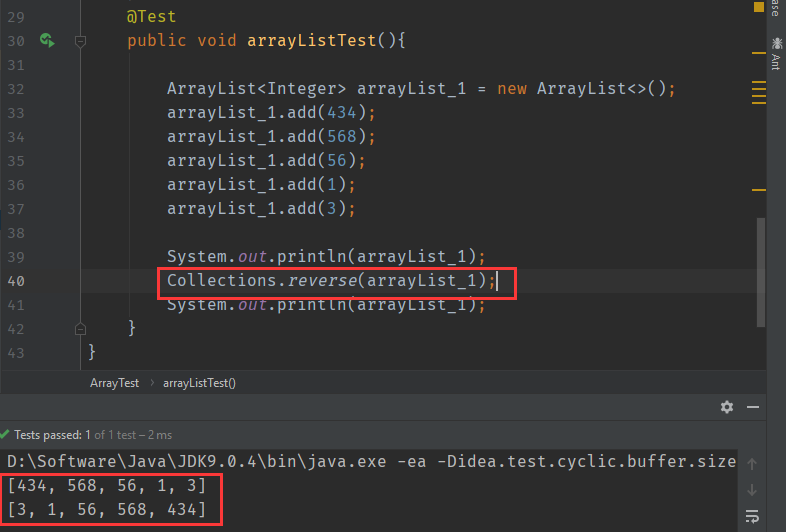
Task: Click the new ArrayList<>() declaration line
Action: point(421,89)
